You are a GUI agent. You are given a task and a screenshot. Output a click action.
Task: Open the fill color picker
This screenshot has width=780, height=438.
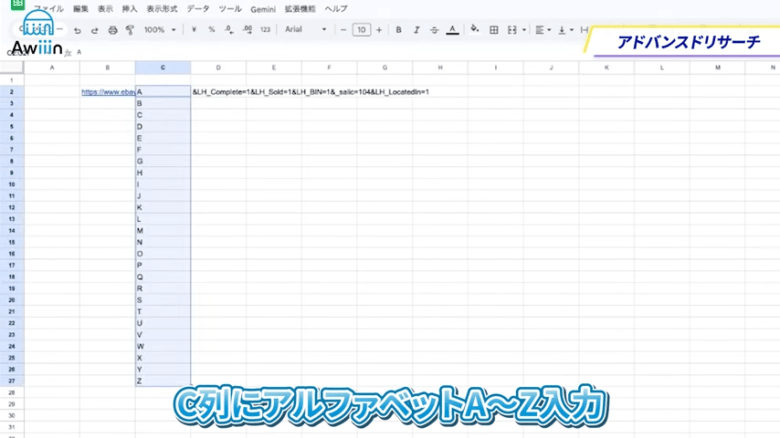475,29
